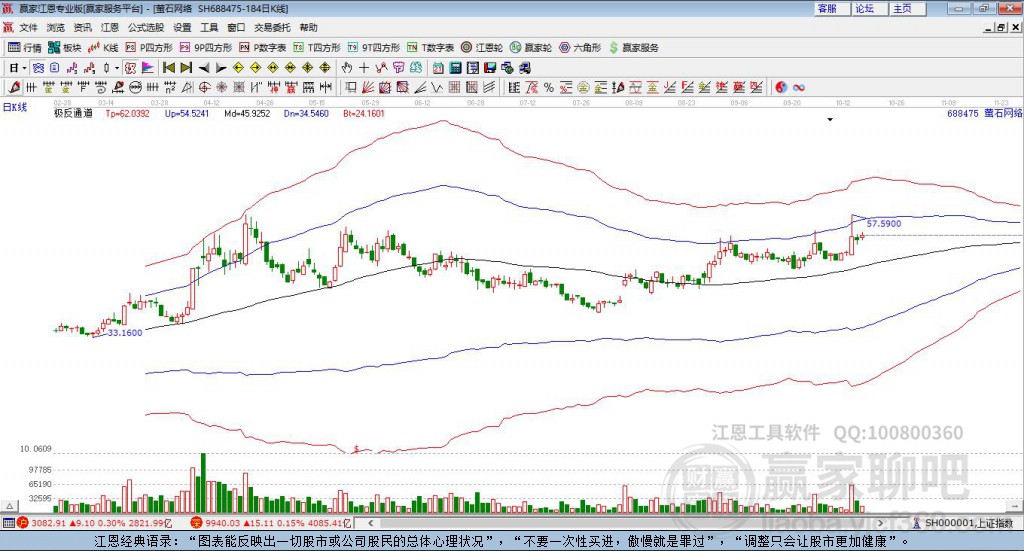Image resolution: width=1024 pixels, height=551 pixels.
Task: Expand the candlestick style dropdown arrow
Action: click(117, 67)
